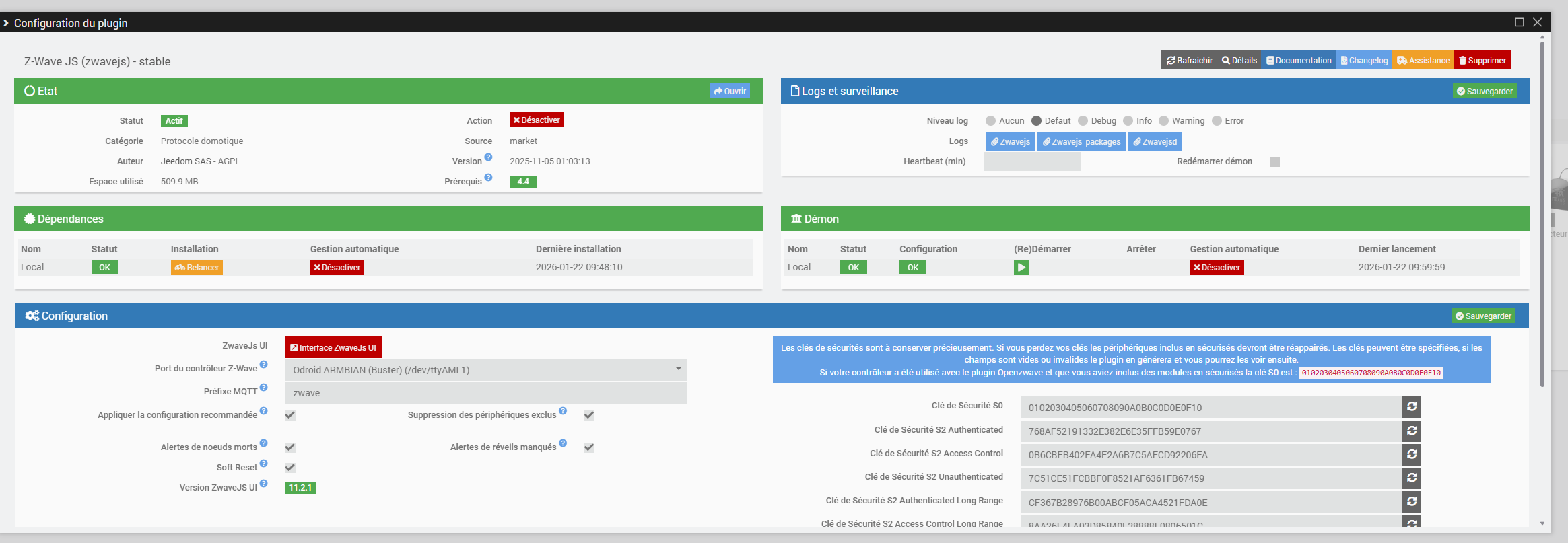Save the Logs et surveillance settings
This screenshot has width=1568, height=543.
pos(1485,91)
